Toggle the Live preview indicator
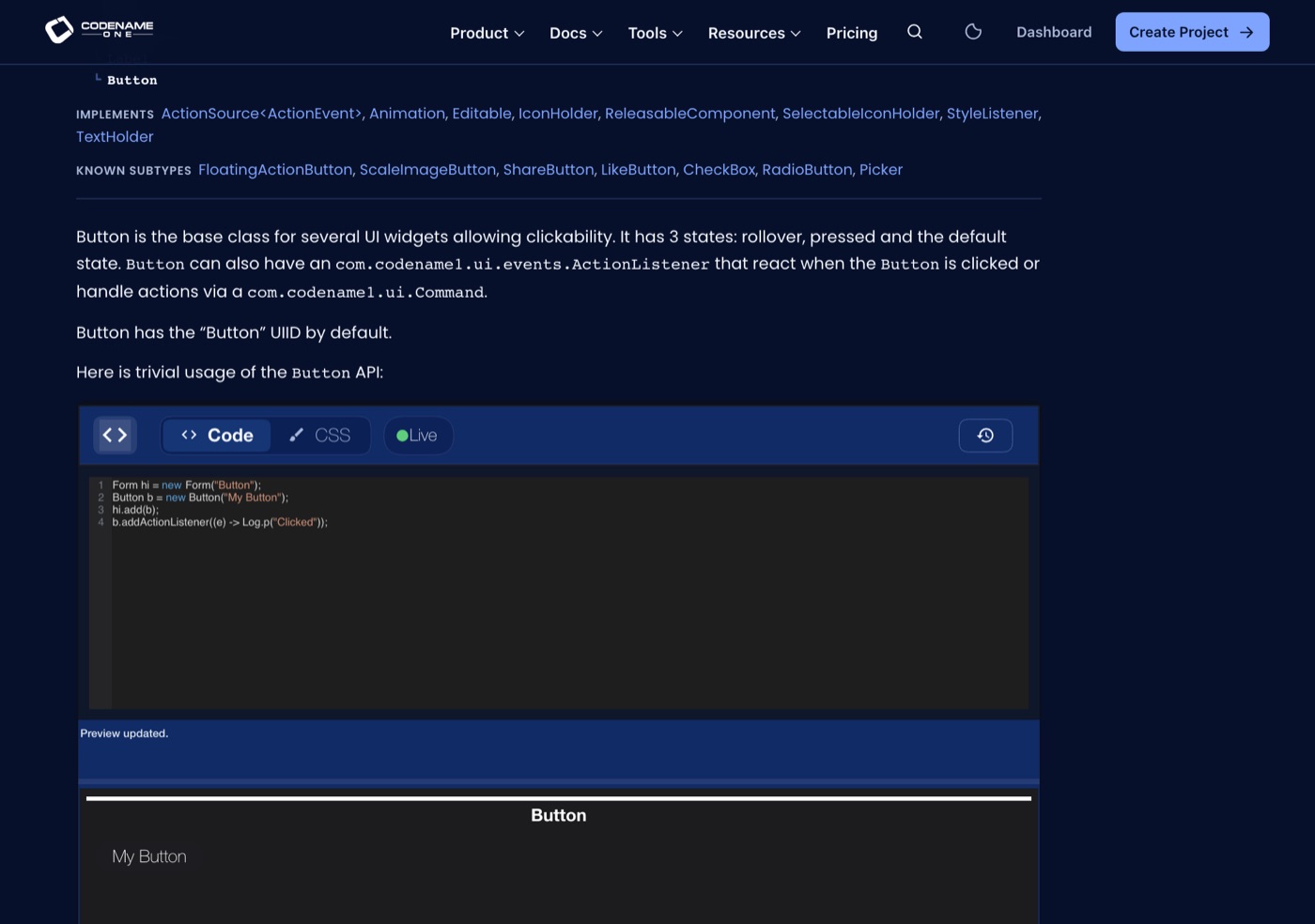 (418, 436)
